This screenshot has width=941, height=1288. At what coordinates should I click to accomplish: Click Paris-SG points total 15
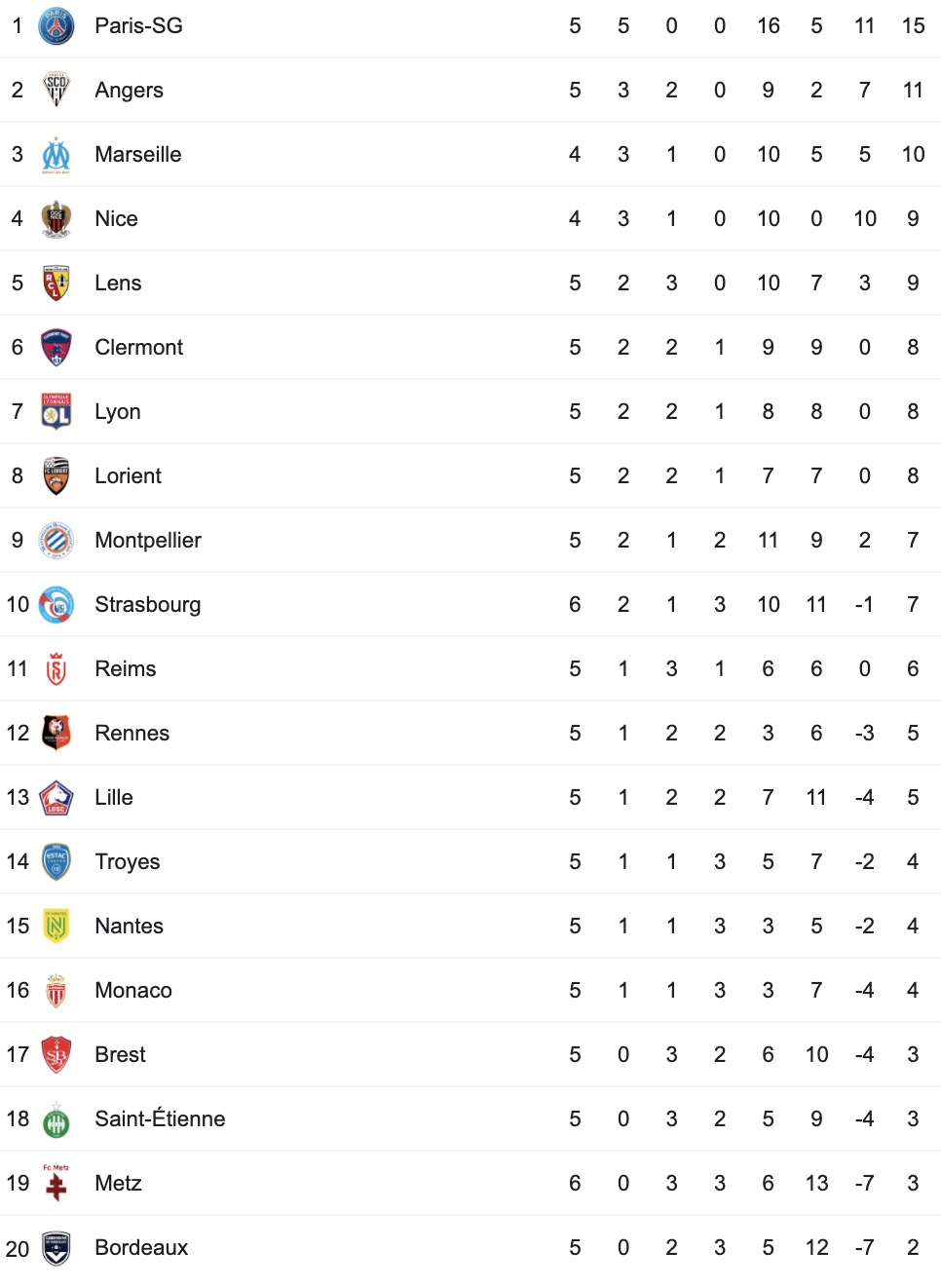click(x=913, y=26)
